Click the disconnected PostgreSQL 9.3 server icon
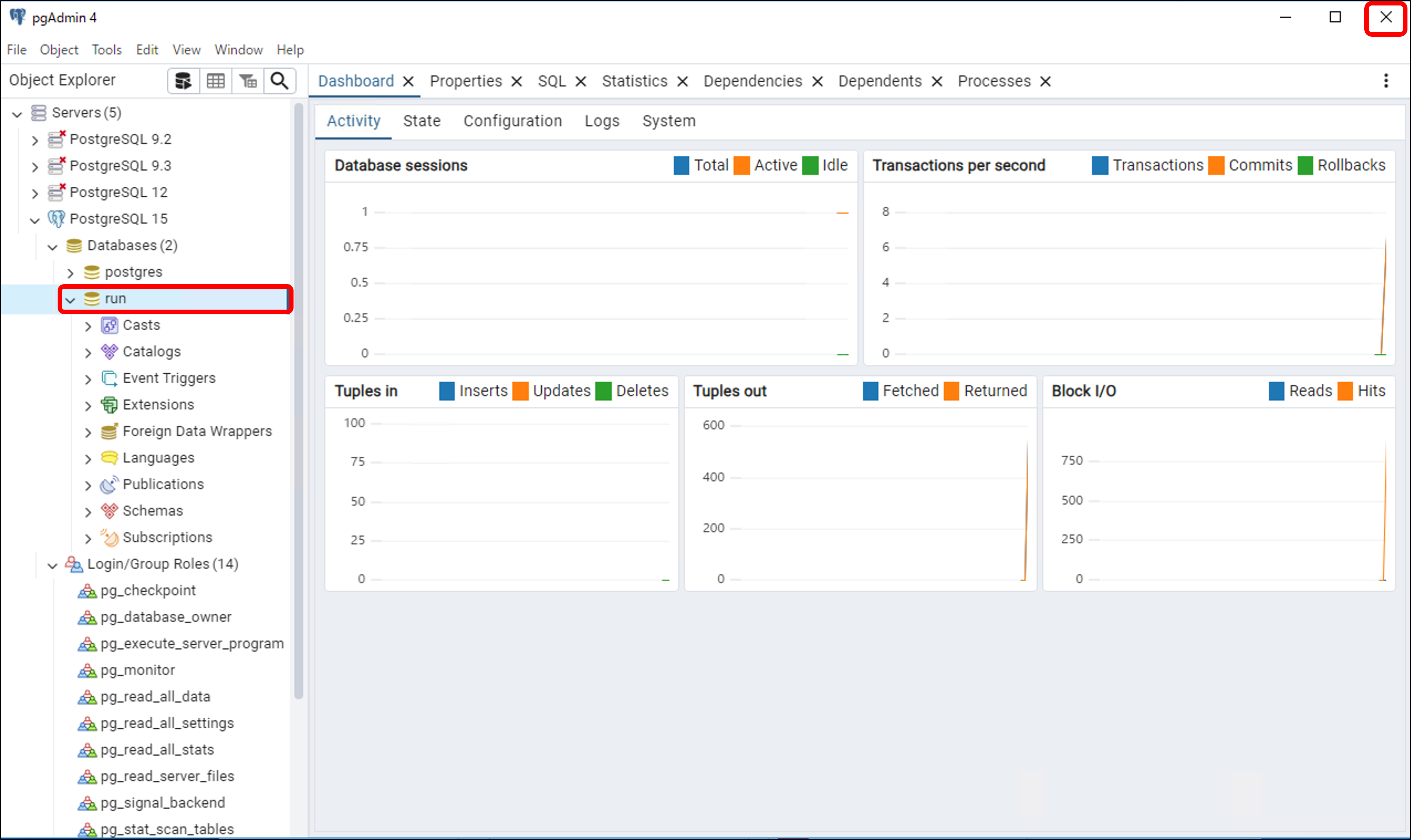This screenshot has height=840, width=1411. (56, 166)
